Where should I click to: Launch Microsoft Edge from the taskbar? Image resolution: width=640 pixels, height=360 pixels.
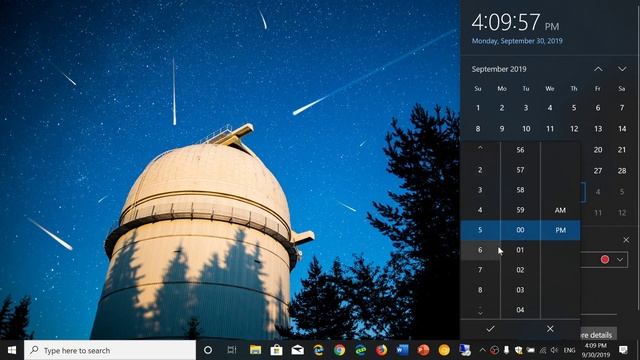point(318,350)
